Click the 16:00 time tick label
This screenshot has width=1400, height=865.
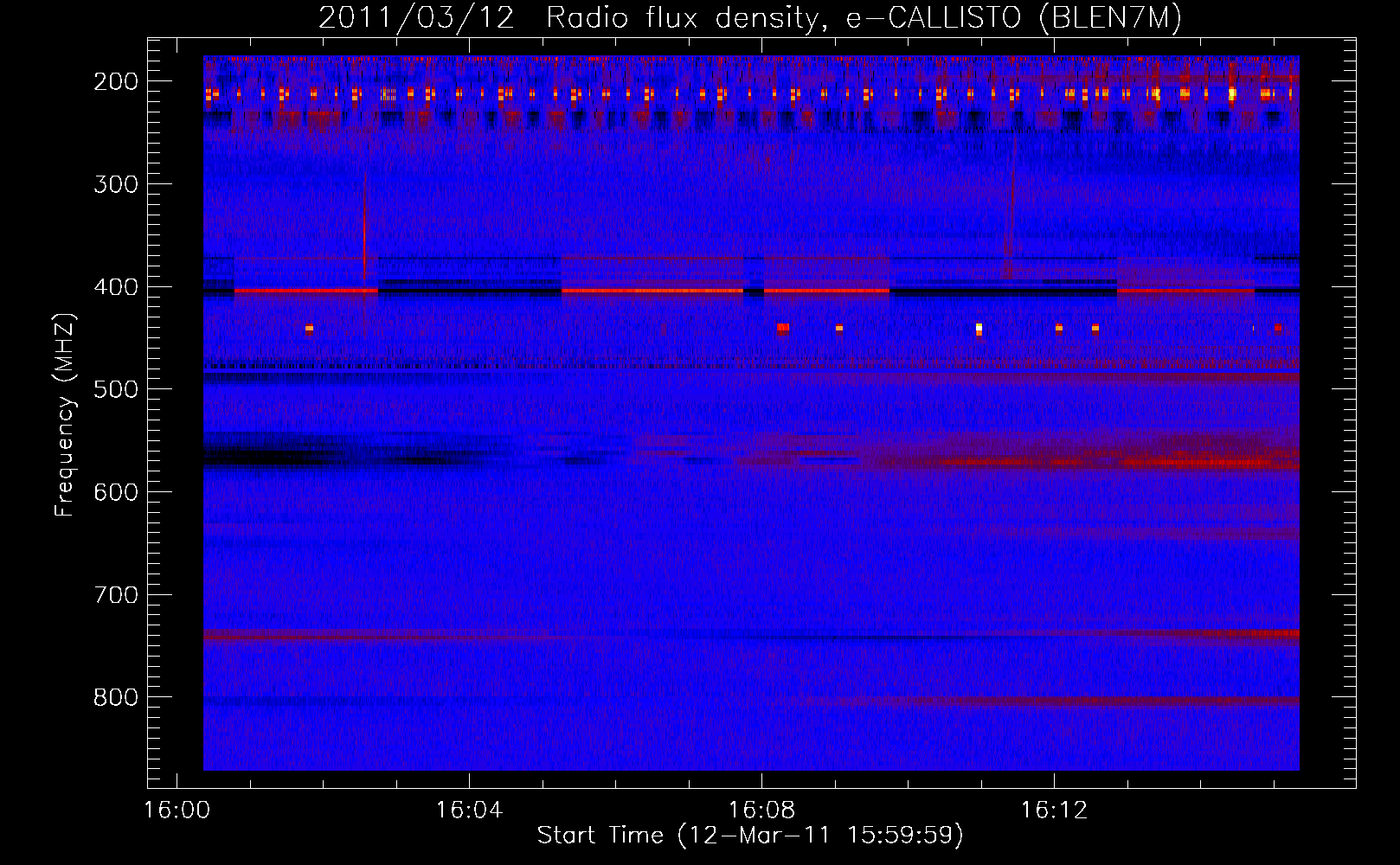pyautogui.click(x=177, y=811)
